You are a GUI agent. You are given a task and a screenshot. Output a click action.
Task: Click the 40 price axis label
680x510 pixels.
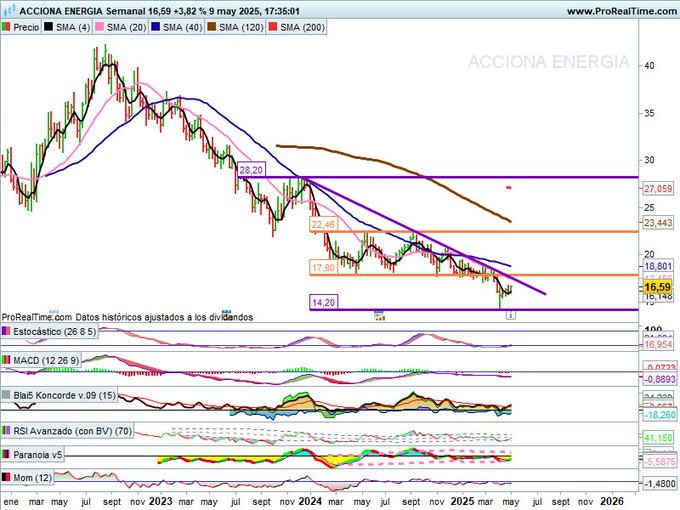[x=649, y=66]
